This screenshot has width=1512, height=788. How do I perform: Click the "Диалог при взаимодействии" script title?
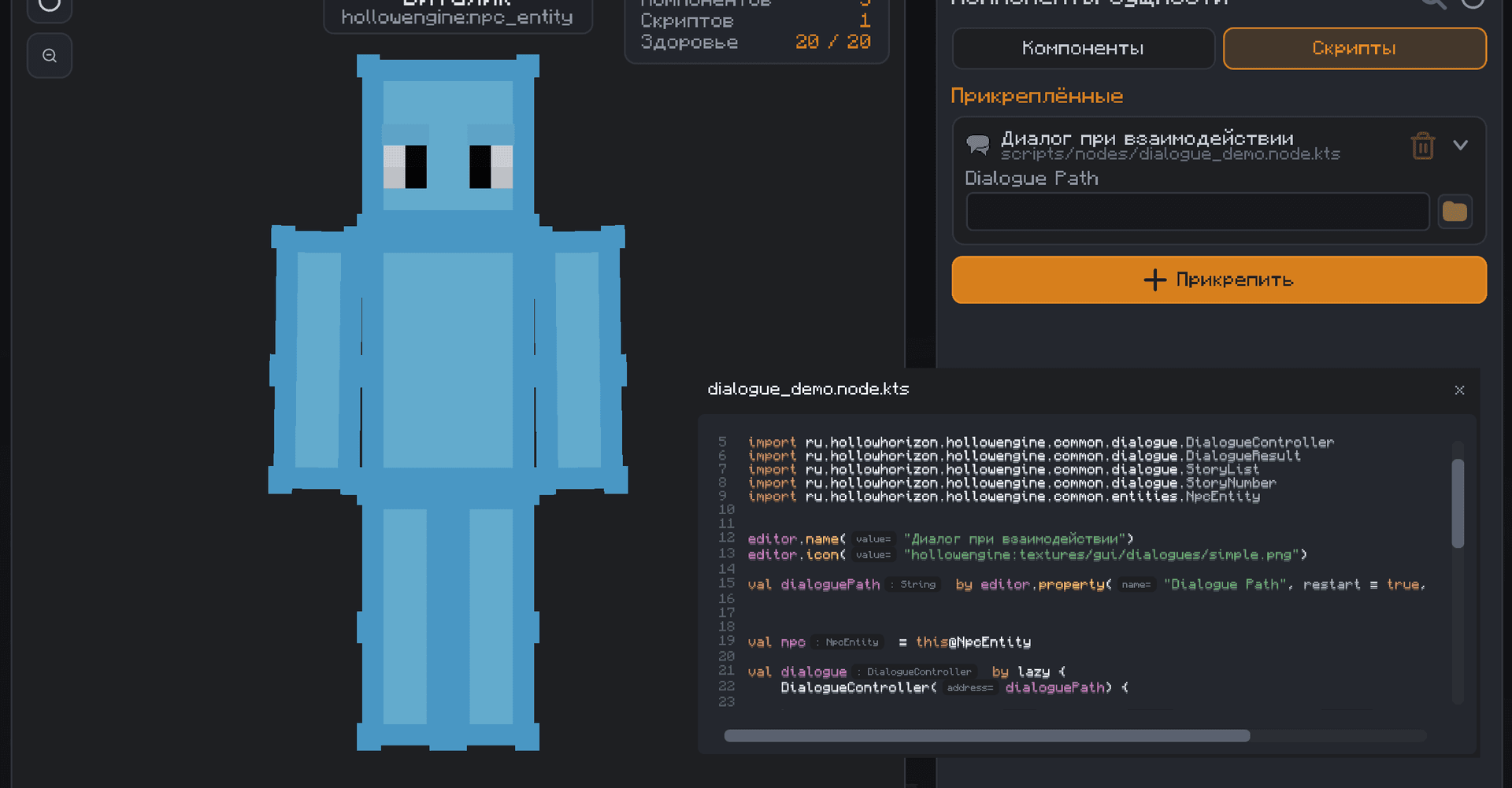pos(1147,139)
